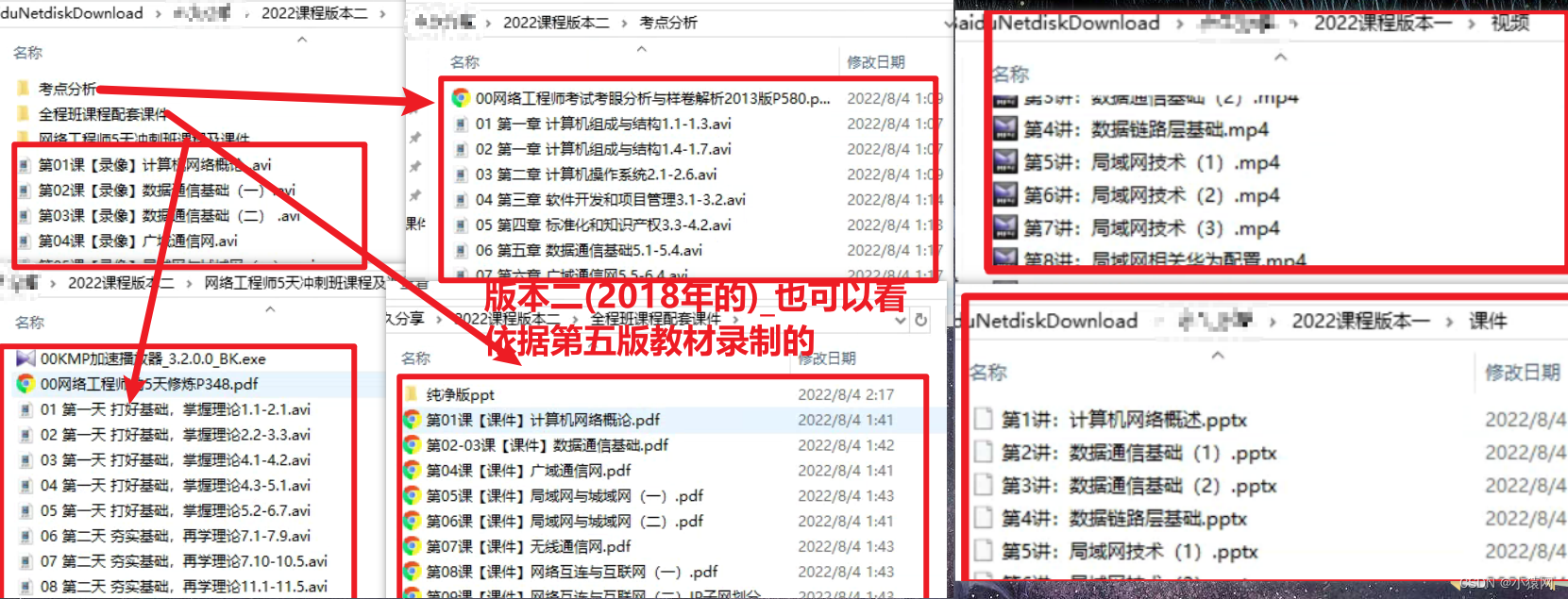
Task: Click the Chrome icon of 00网络工程师考试考眼分析 PDF
Action: [x=461, y=98]
